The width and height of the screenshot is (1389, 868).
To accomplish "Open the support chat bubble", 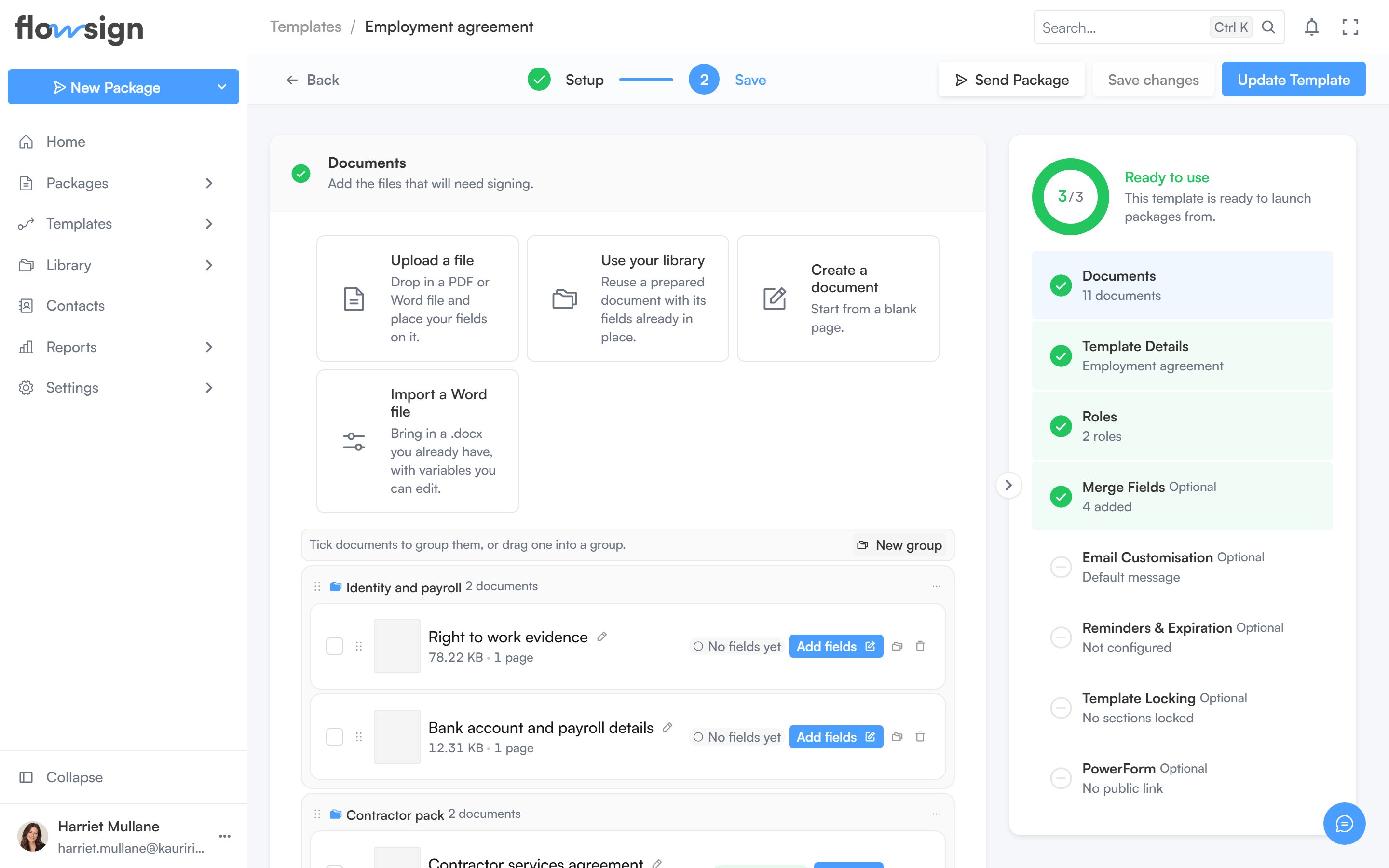I will (1344, 824).
